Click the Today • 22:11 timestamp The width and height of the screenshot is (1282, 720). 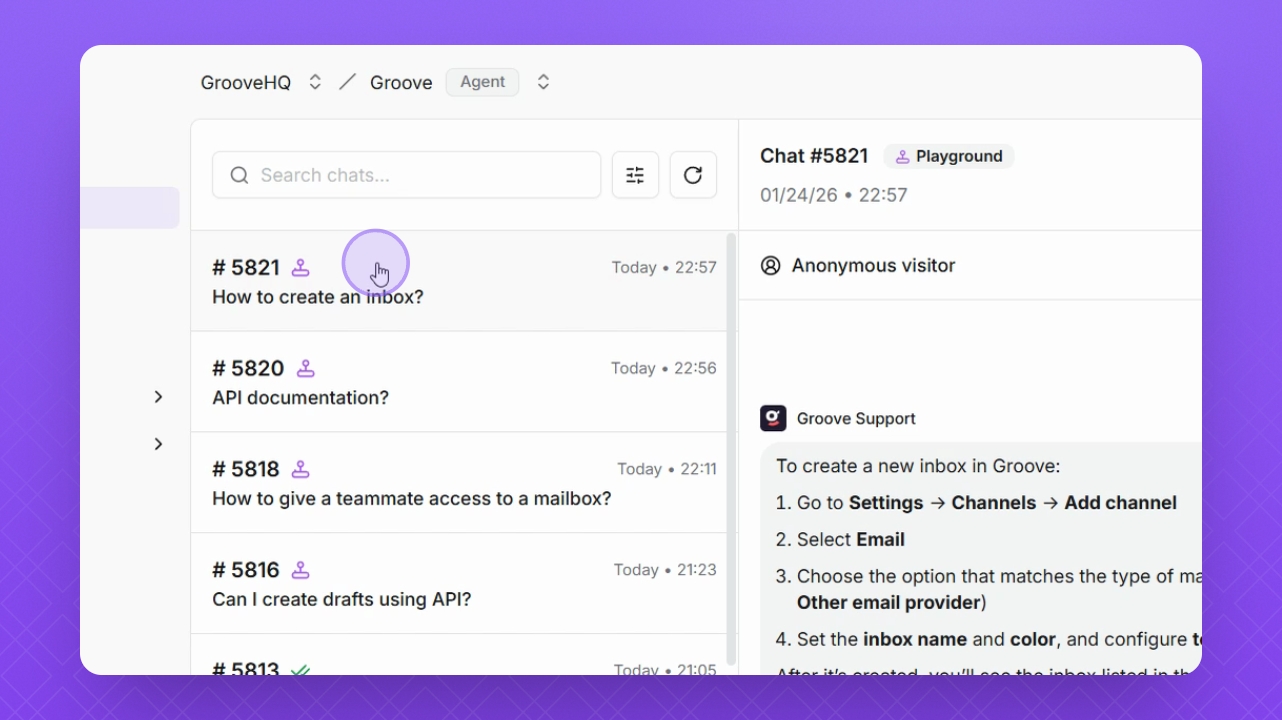pyautogui.click(x=667, y=469)
